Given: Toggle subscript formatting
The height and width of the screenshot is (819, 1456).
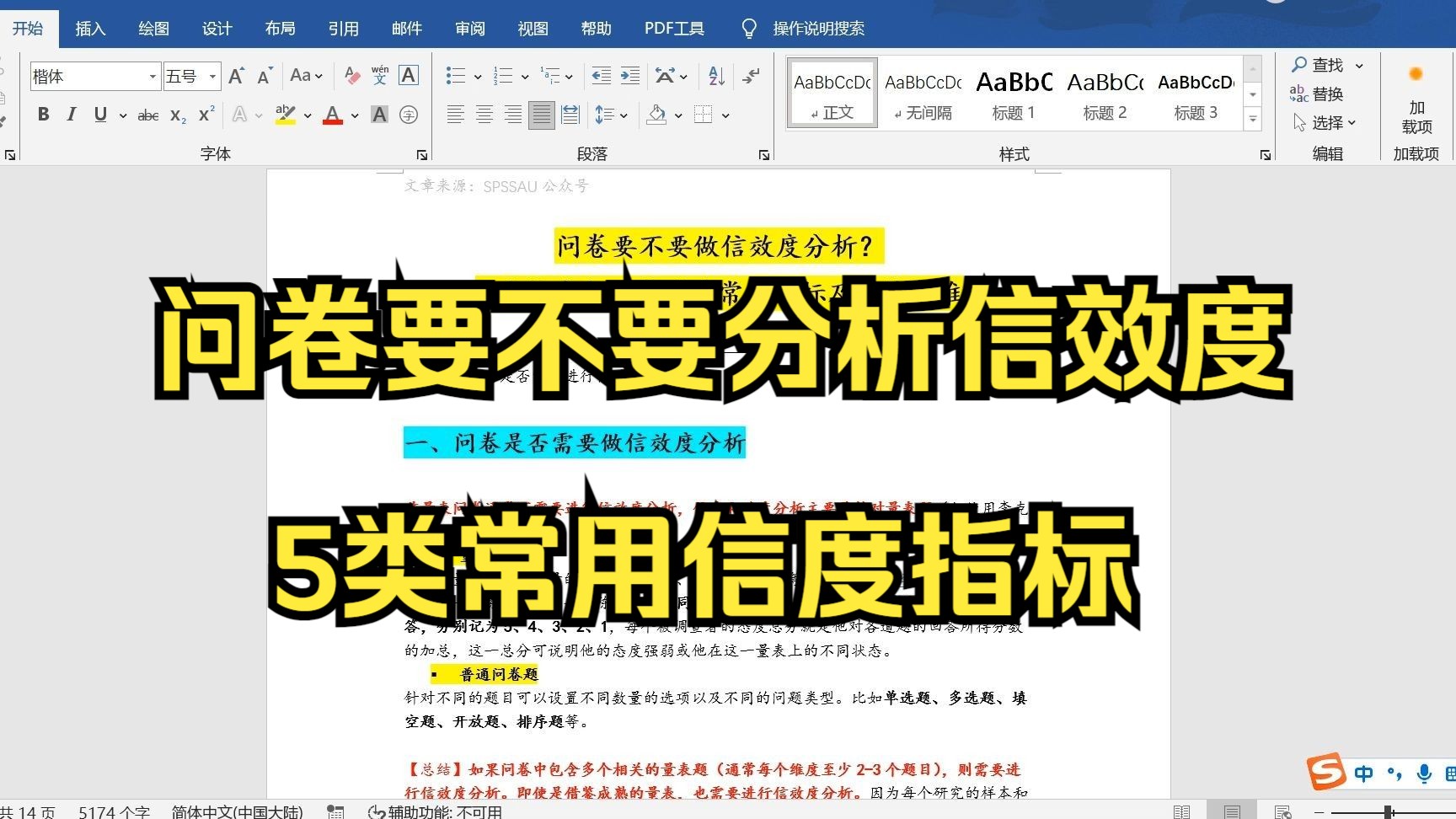Looking at the screenshot, I should [178, 115].
